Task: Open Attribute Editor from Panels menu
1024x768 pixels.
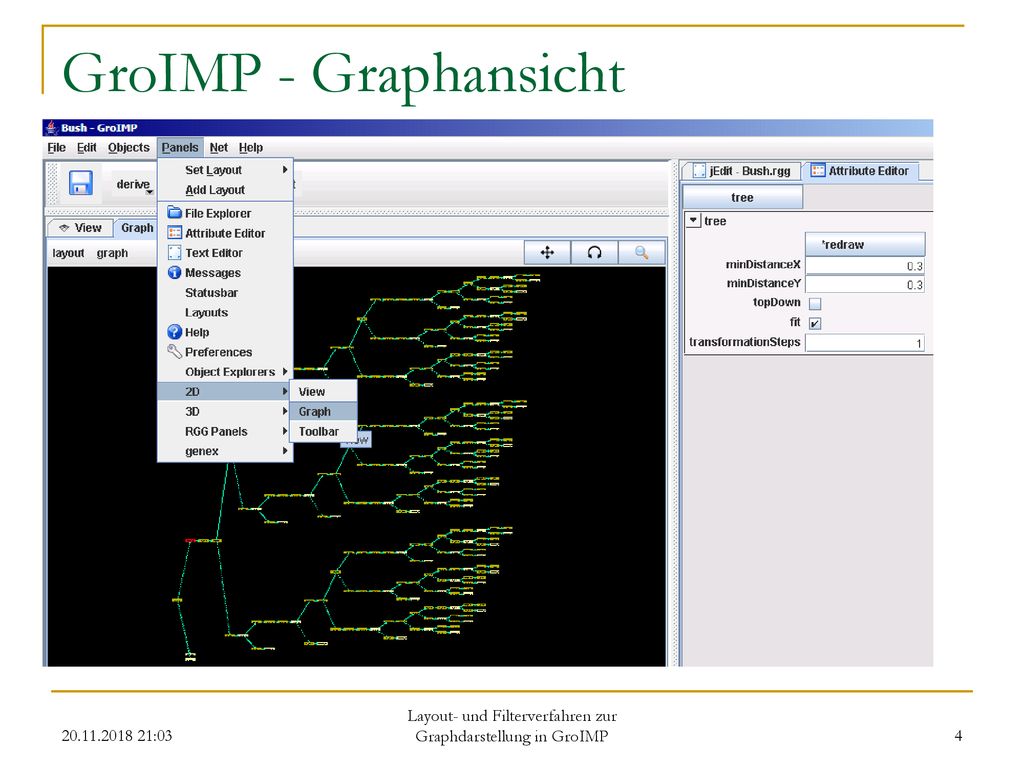Action: click(225, 233)
